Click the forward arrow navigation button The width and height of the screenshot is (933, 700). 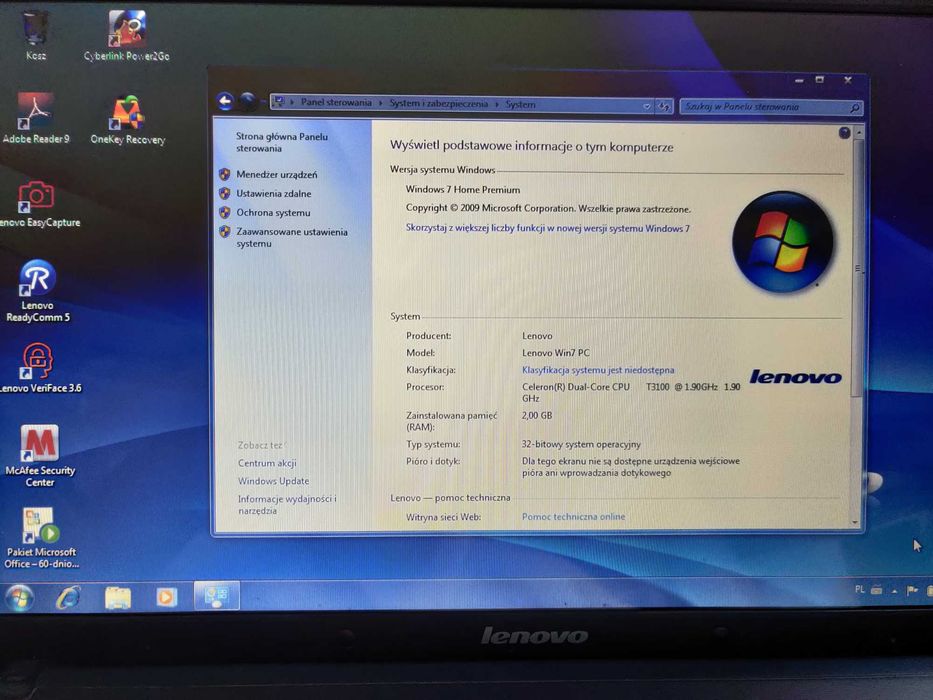coord(248,102)
